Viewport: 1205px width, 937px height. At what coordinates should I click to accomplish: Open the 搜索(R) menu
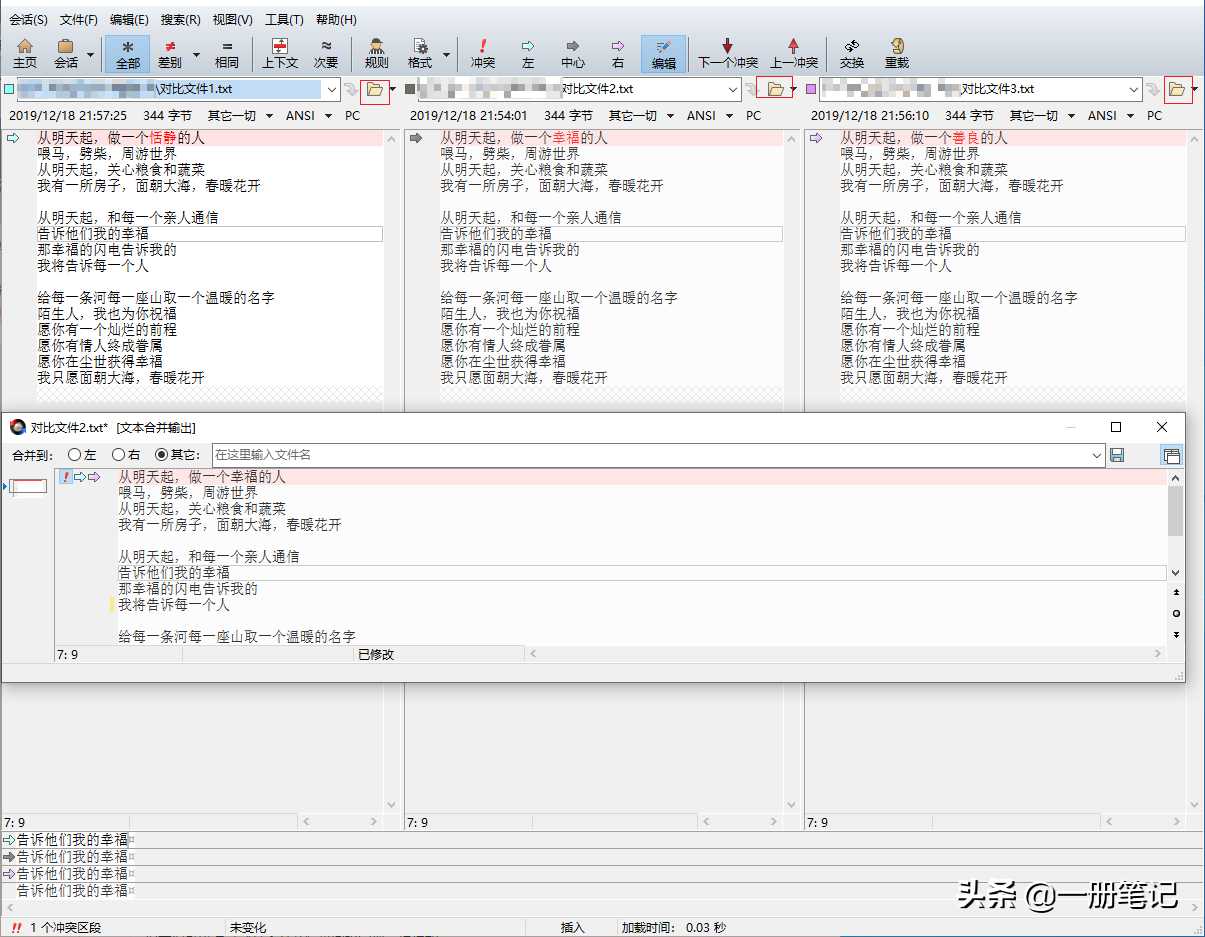tap(181, 20)
